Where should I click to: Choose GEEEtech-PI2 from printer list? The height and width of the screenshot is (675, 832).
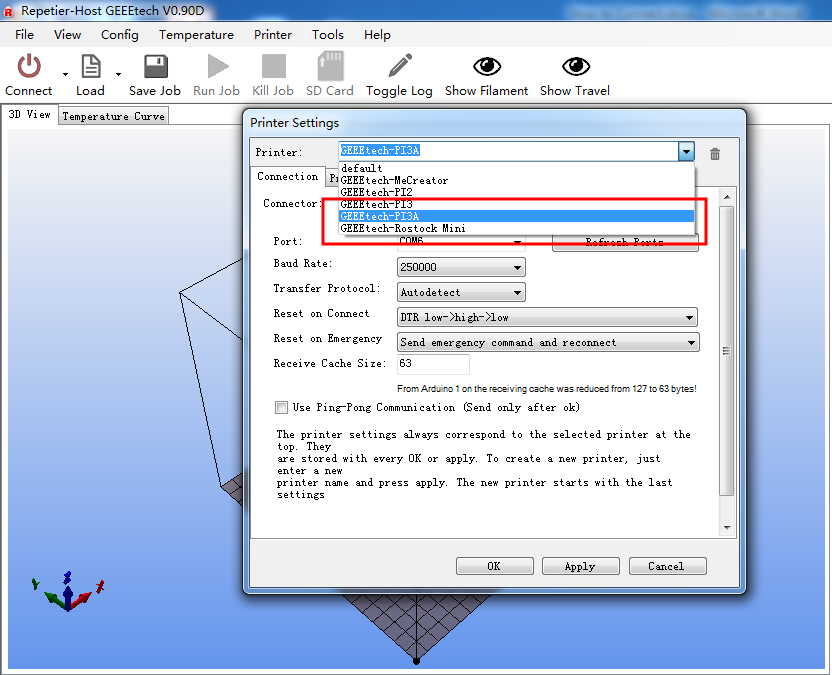click(x=516, y=192)
